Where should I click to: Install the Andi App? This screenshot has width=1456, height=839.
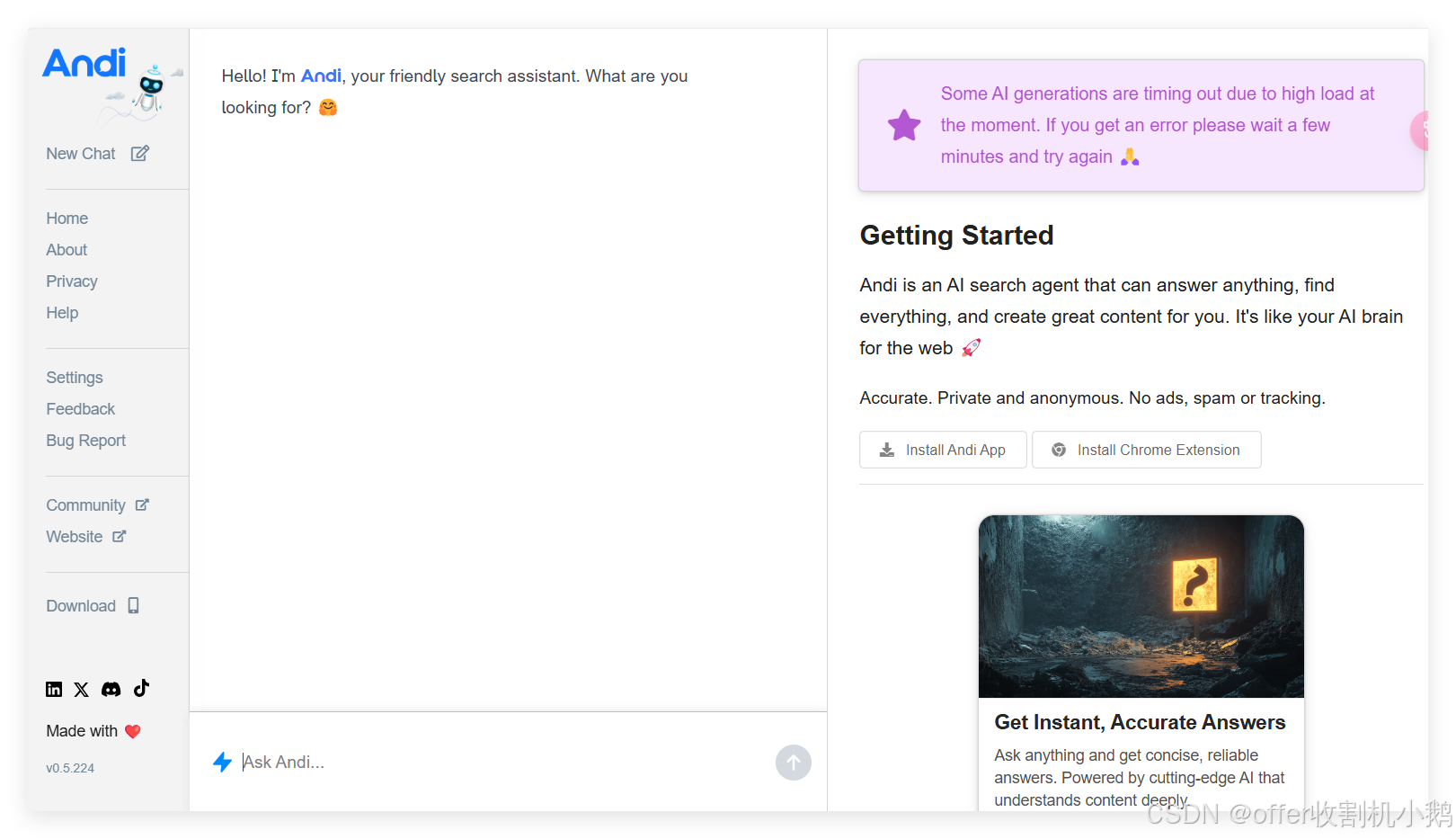click(x=943, y=450)
